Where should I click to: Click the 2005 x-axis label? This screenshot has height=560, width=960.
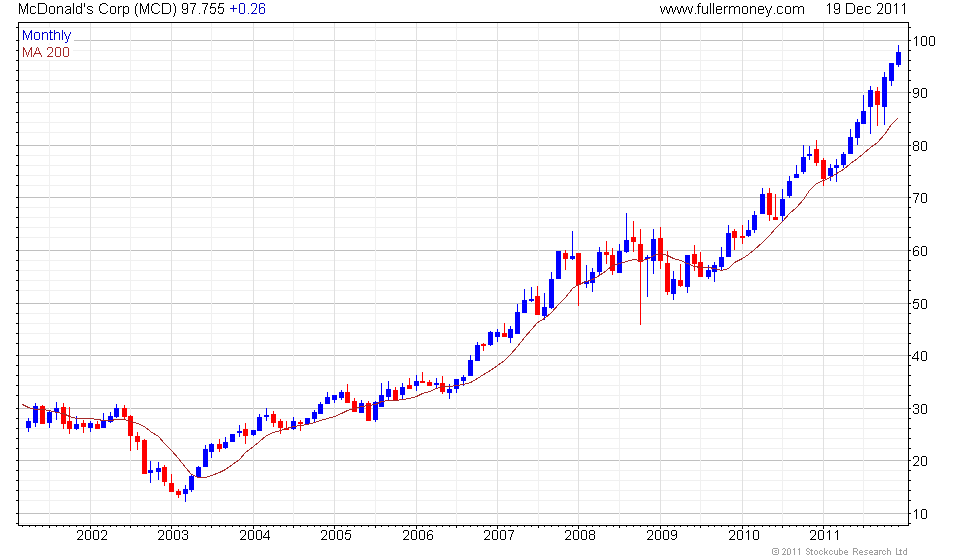[x=336, y=536]
